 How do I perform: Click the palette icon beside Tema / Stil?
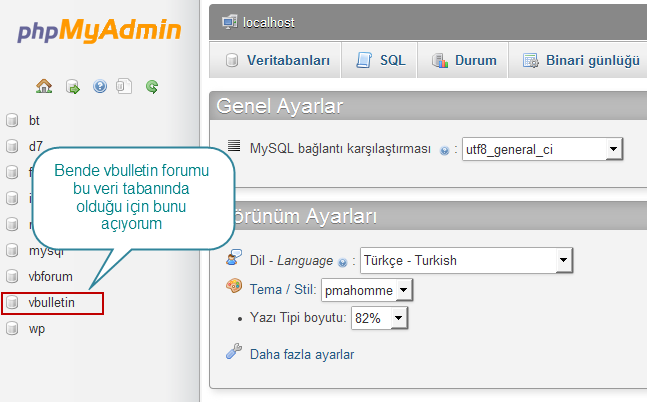234,286
